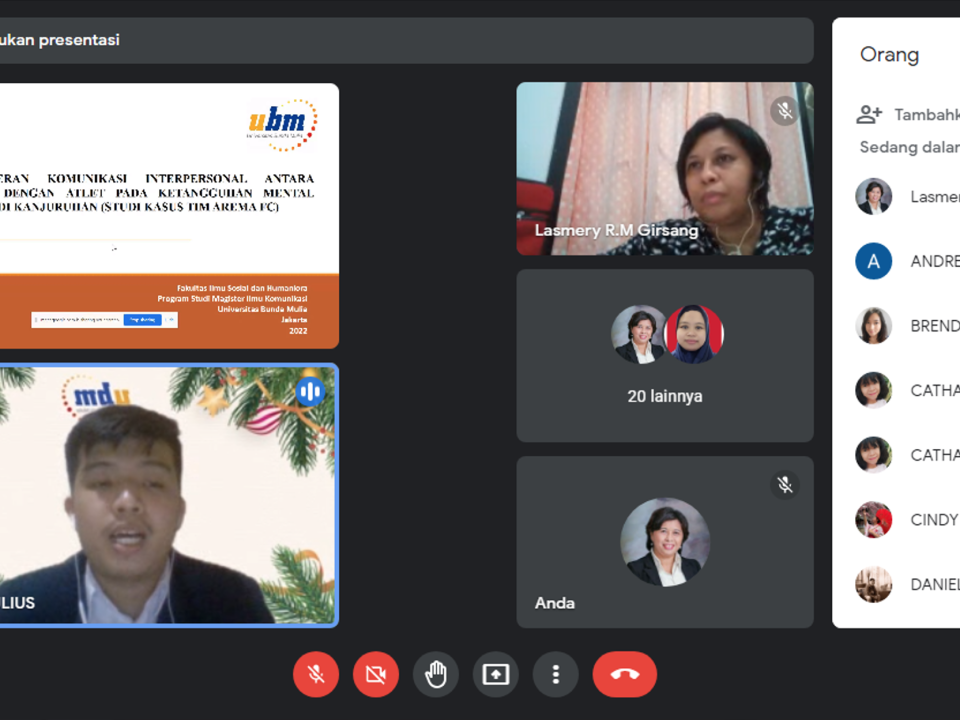This screenshot has height=720, width=960.
Task: Select Lasmery name in people list
Action: (935, 197)
